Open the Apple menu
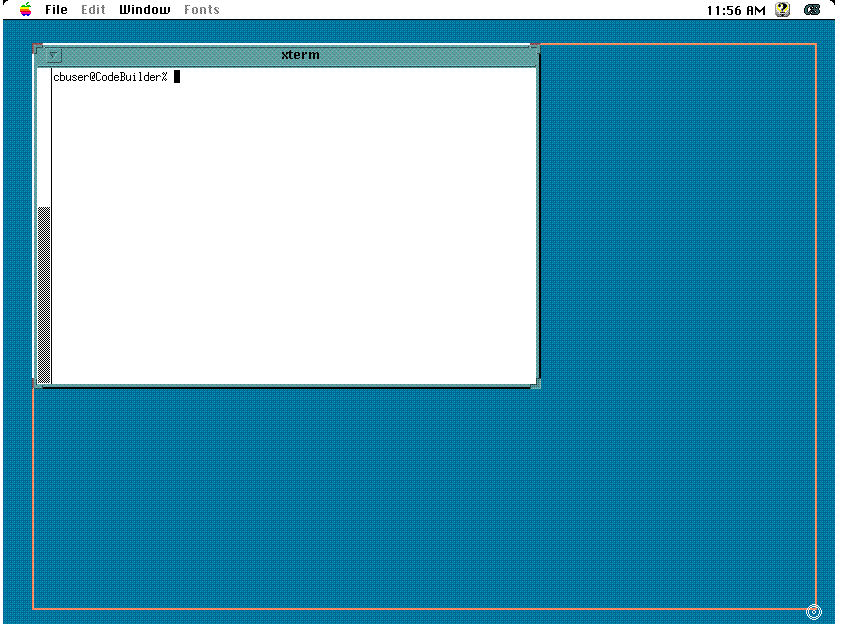 [25, 10]
